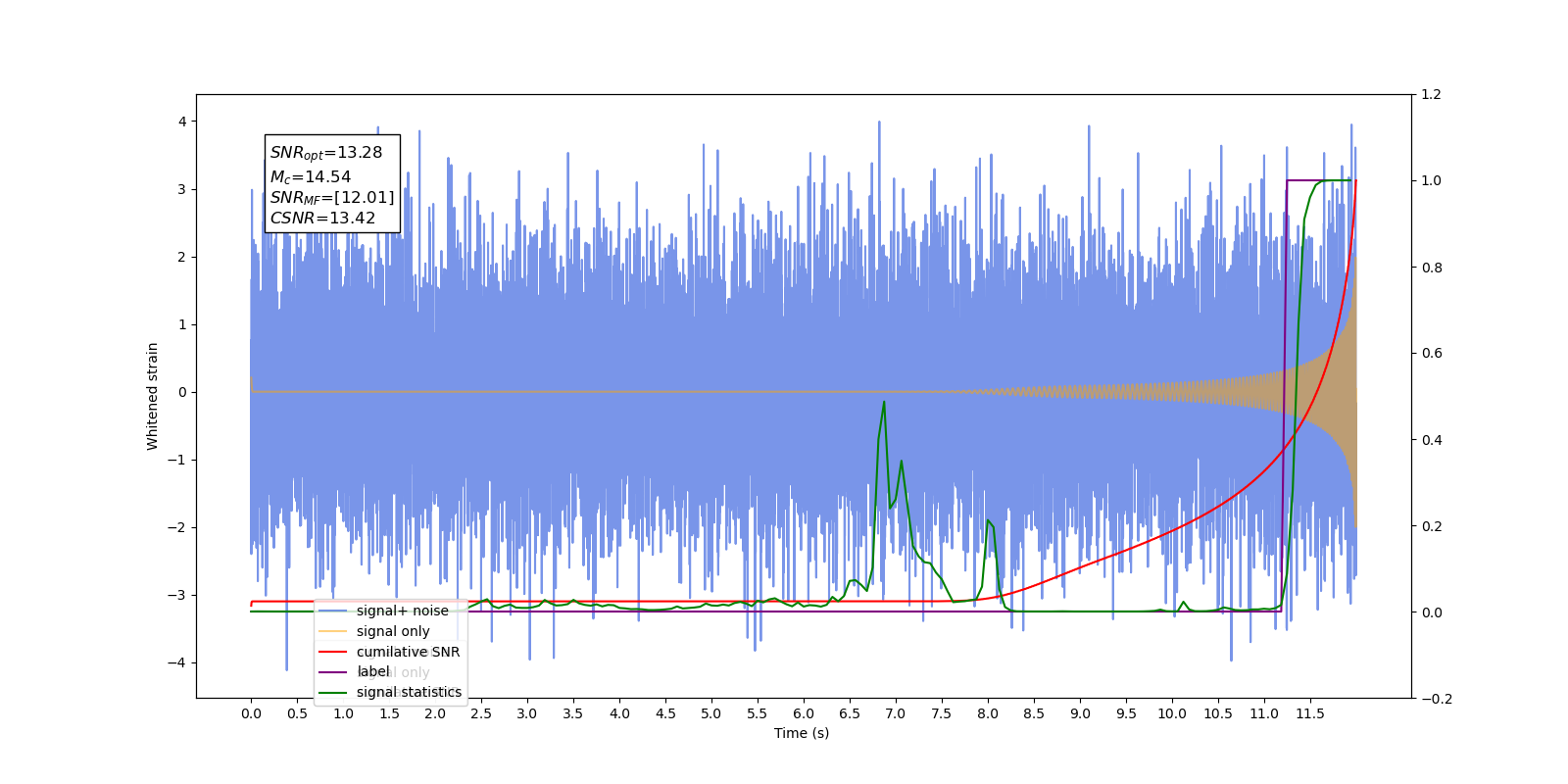
Task: Click the −4 tick on left strain axis
Action: 177,662
